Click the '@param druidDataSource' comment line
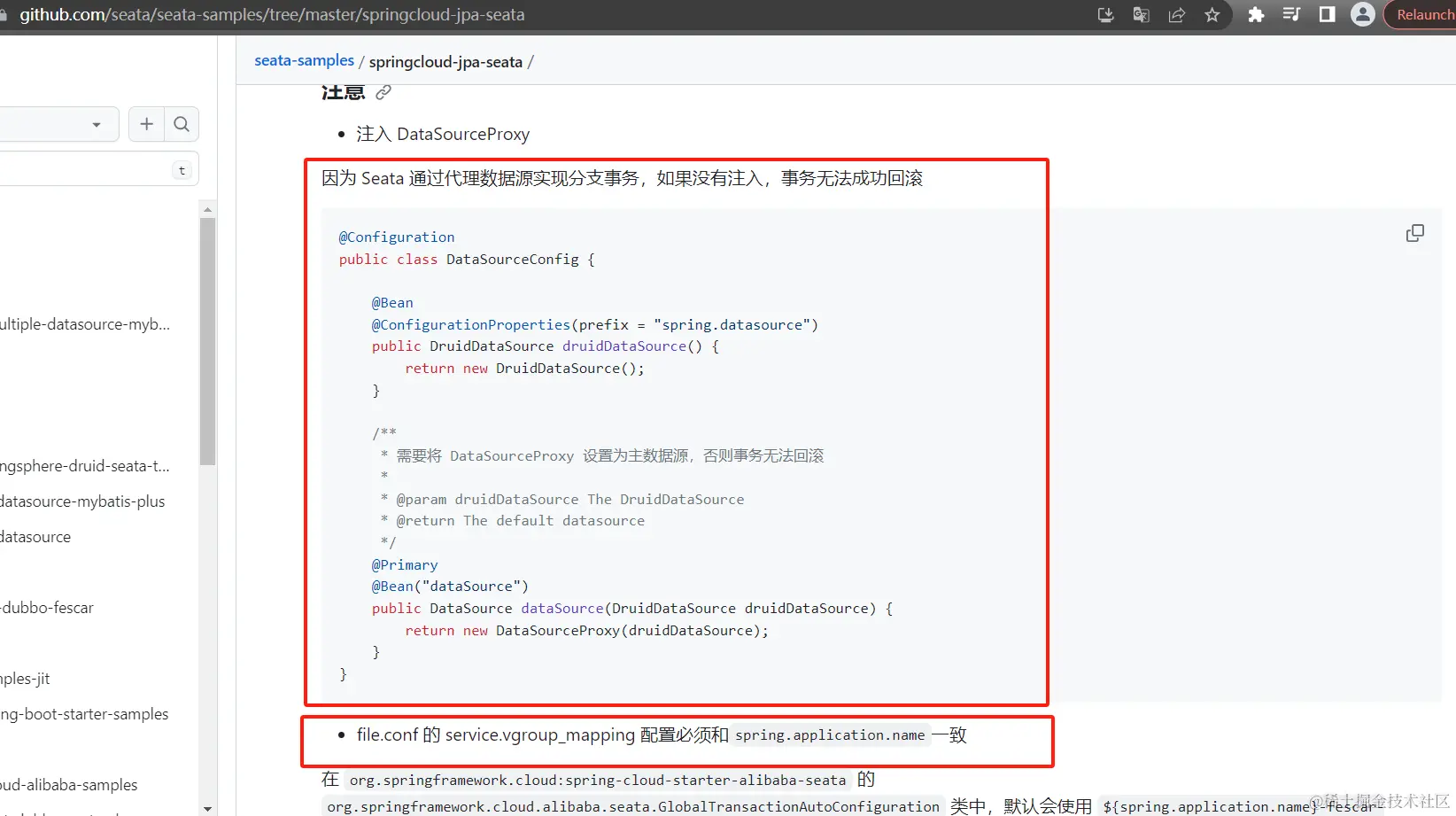The width and height of the screenshot is (1456, 816). click(x=562, y=500)
